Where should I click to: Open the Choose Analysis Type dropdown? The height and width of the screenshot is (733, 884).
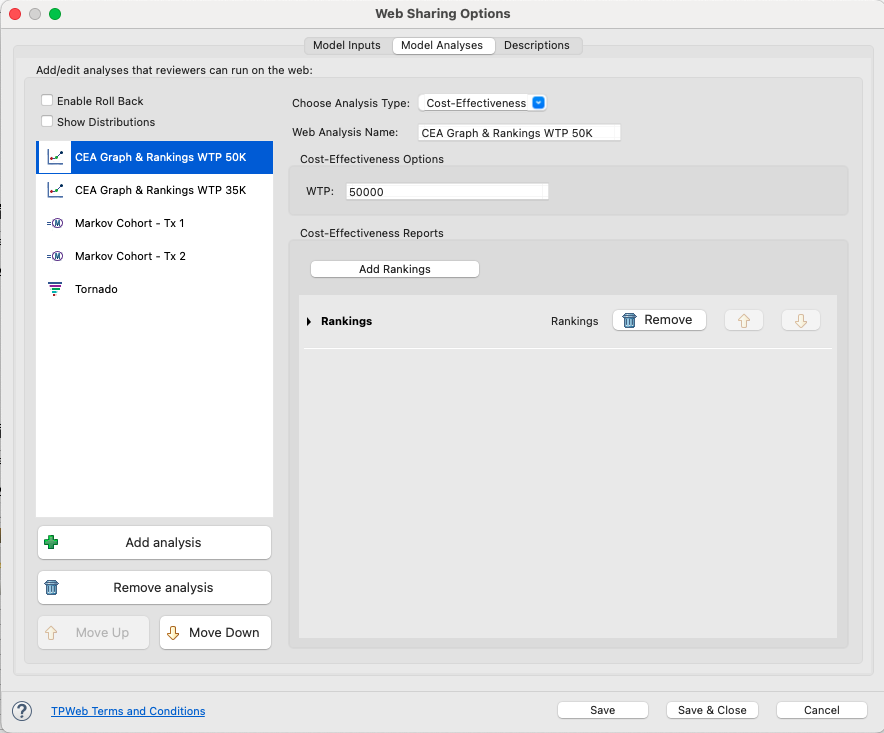(483, 103)
